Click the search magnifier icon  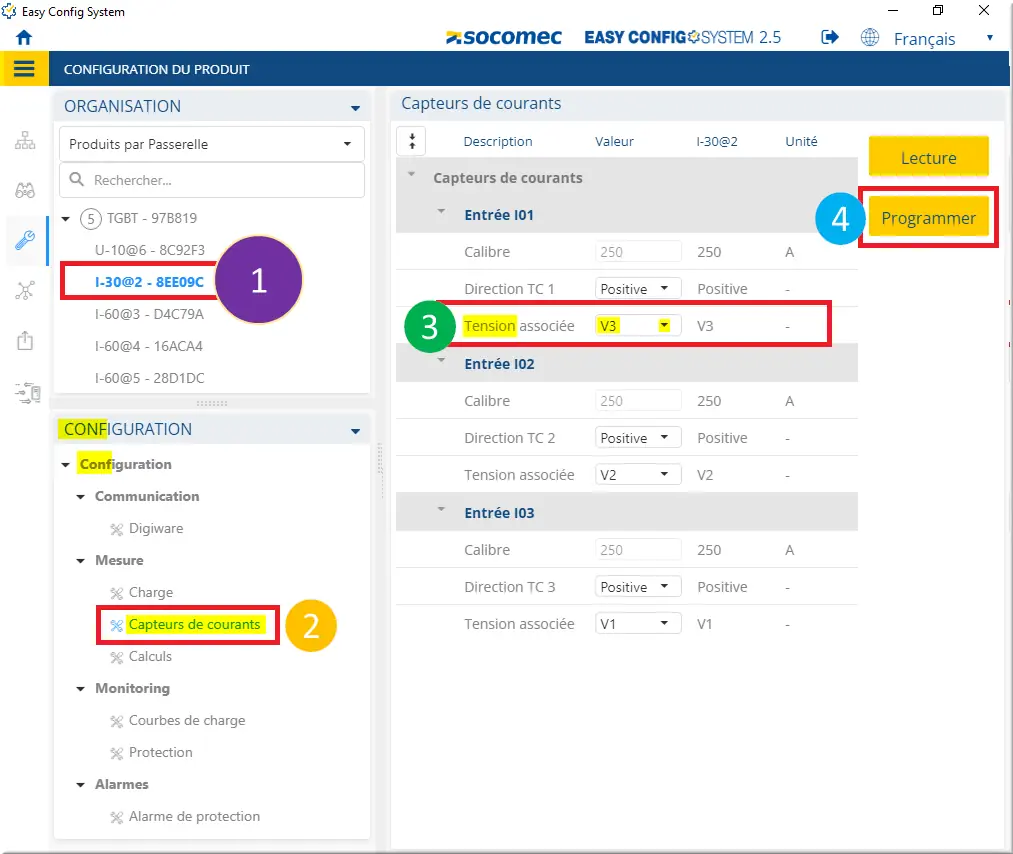point(76,180)
